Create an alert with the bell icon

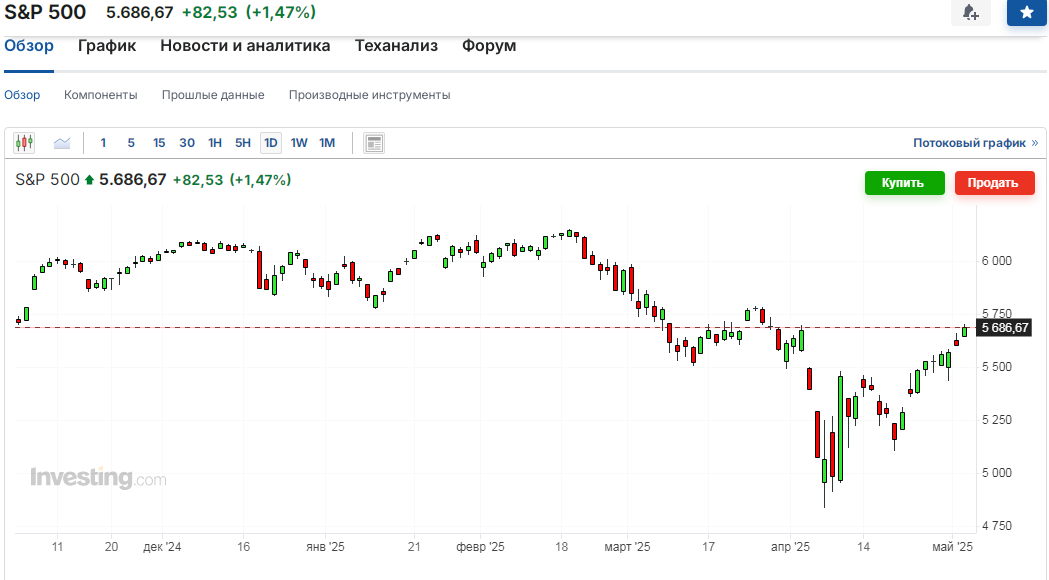pos(970,12)
